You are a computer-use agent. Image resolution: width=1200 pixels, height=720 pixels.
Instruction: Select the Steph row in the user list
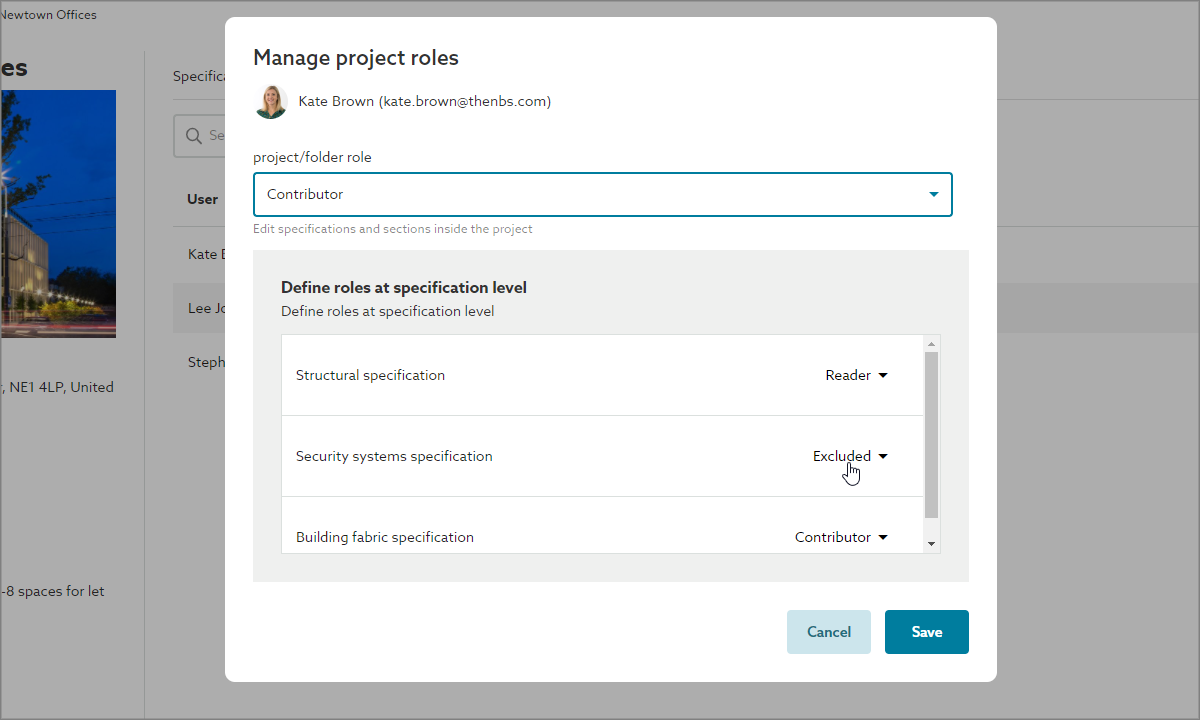coord(206,362)
